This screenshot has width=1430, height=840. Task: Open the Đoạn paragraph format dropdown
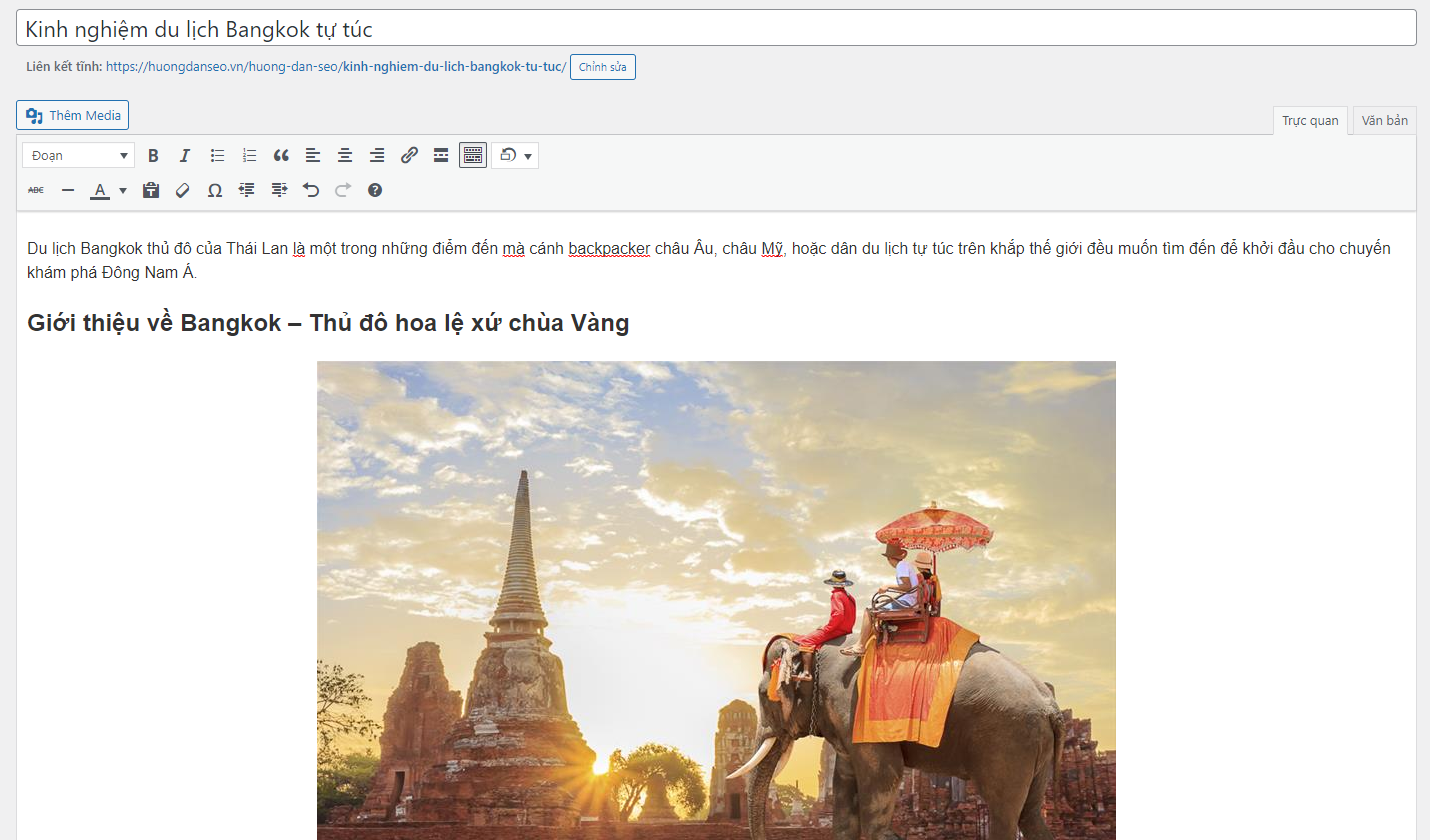coord(79,155)
